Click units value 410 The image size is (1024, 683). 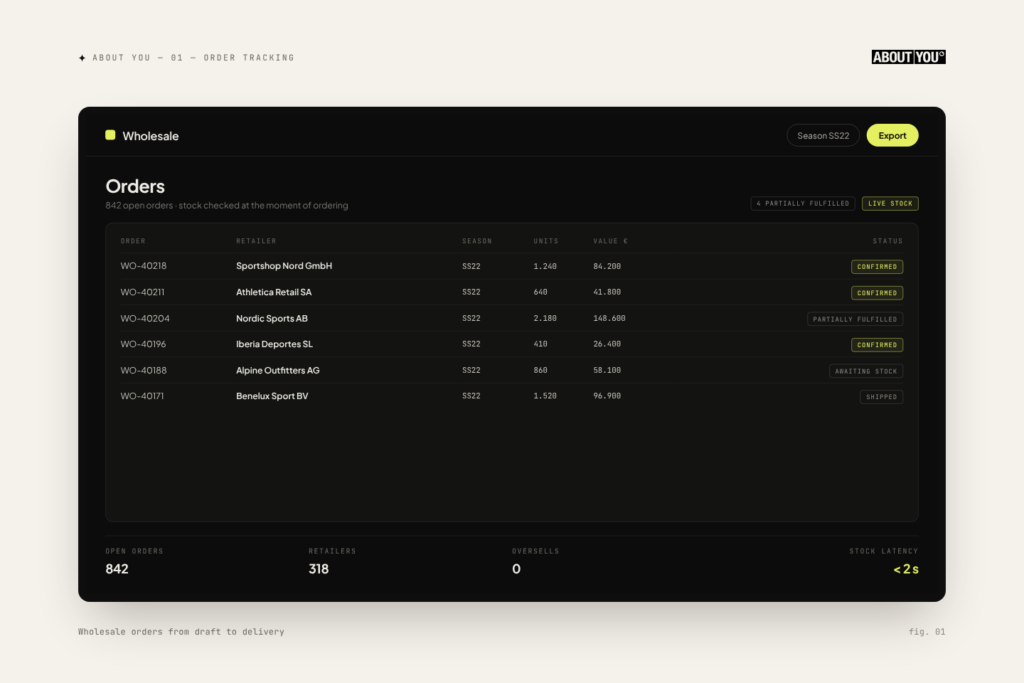coord(540,344)
